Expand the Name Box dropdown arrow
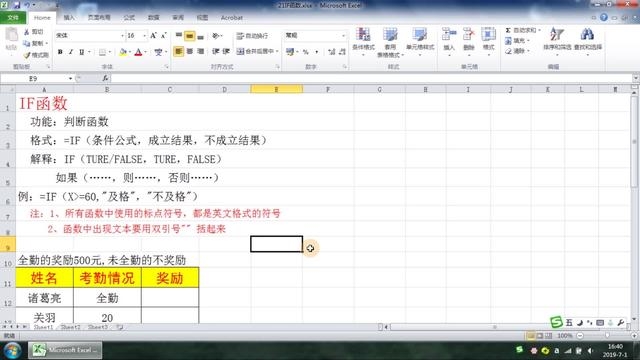The width and height of the screenshot is (640, 360). [70, 78]
